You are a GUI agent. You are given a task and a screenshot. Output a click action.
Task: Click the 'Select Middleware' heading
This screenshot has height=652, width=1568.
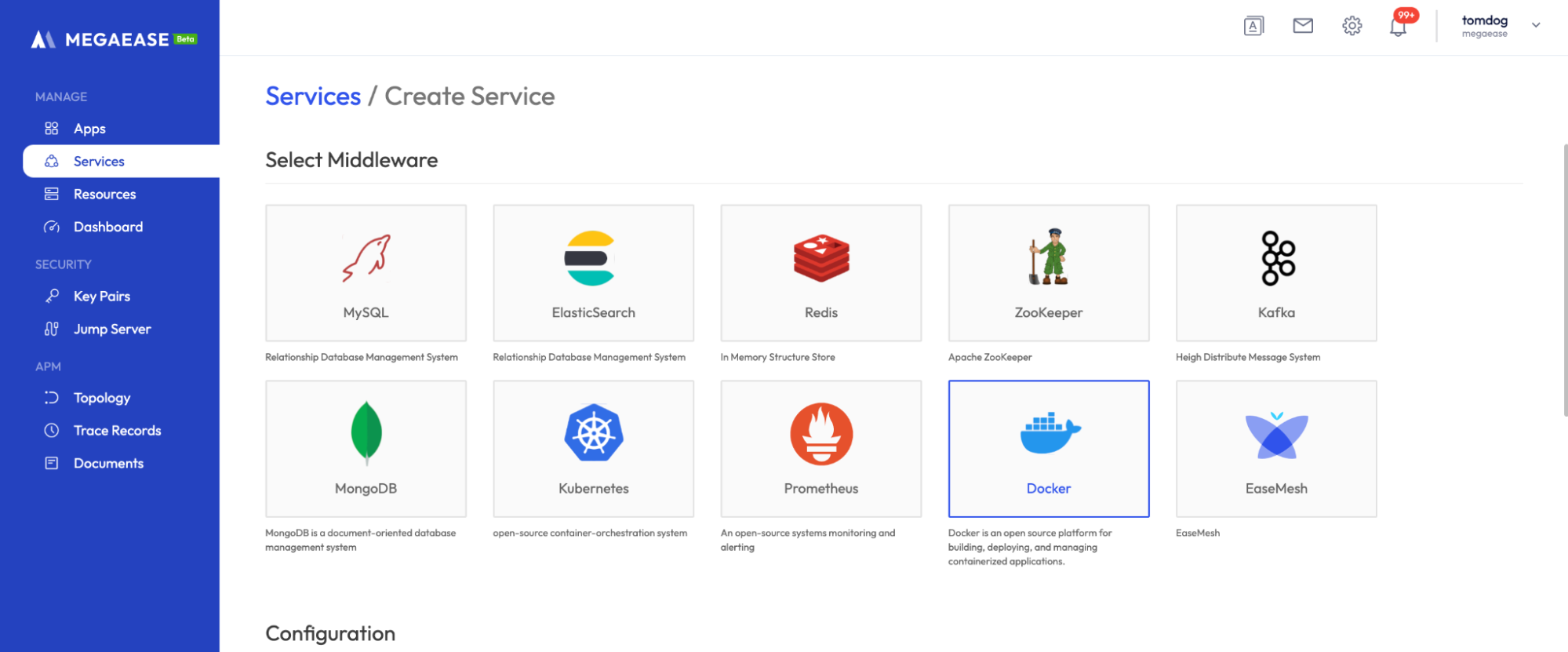[351, 160]
